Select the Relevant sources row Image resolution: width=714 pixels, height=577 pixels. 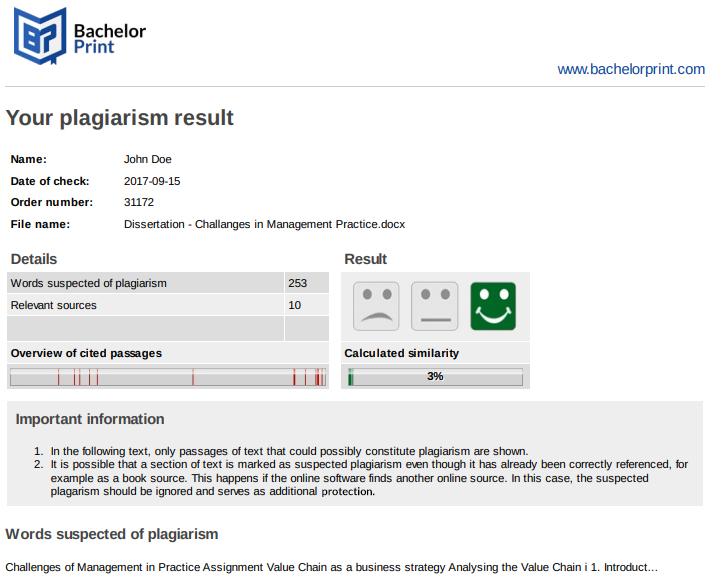point(168,305)
